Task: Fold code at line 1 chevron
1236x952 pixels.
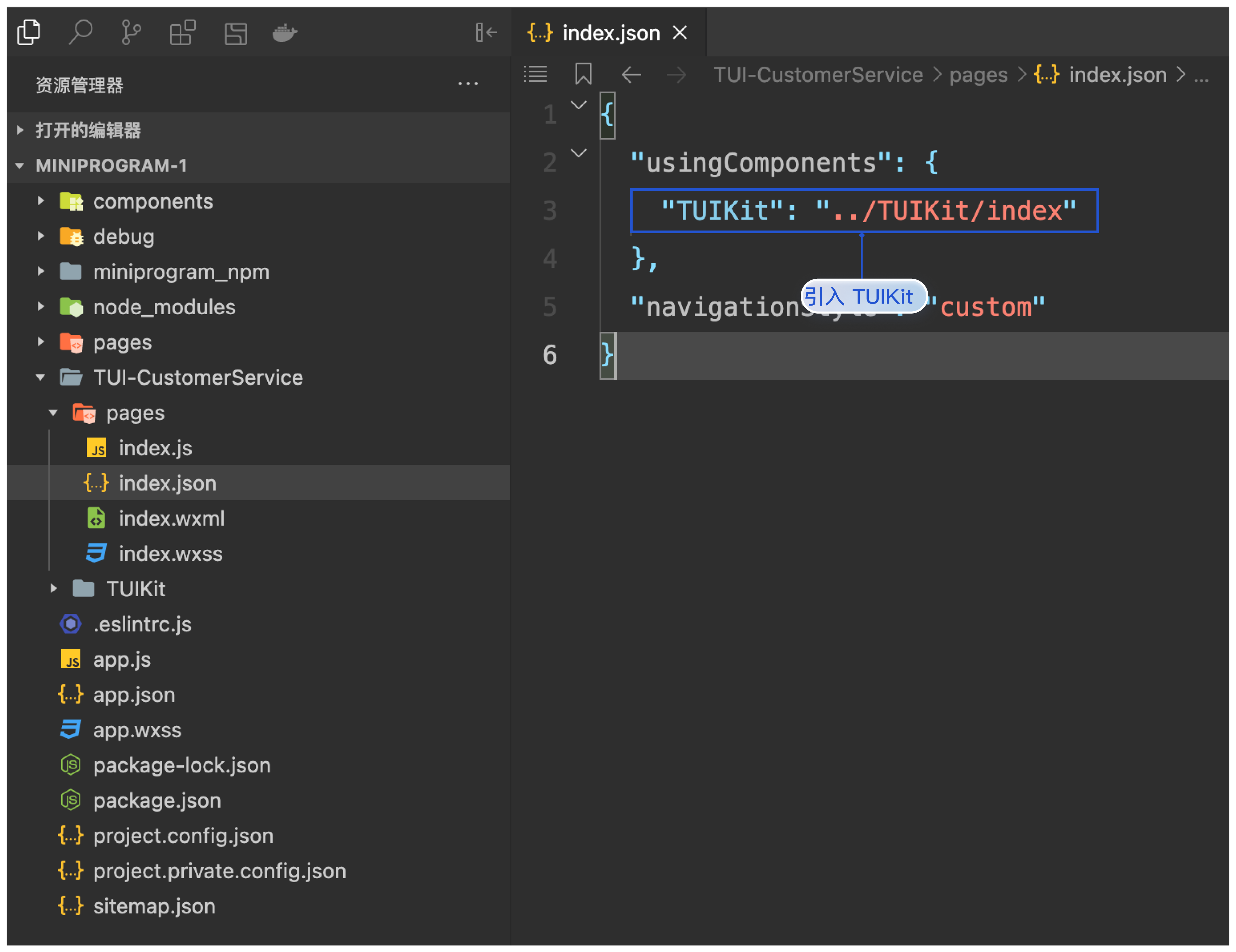Action: coord(578,105)
